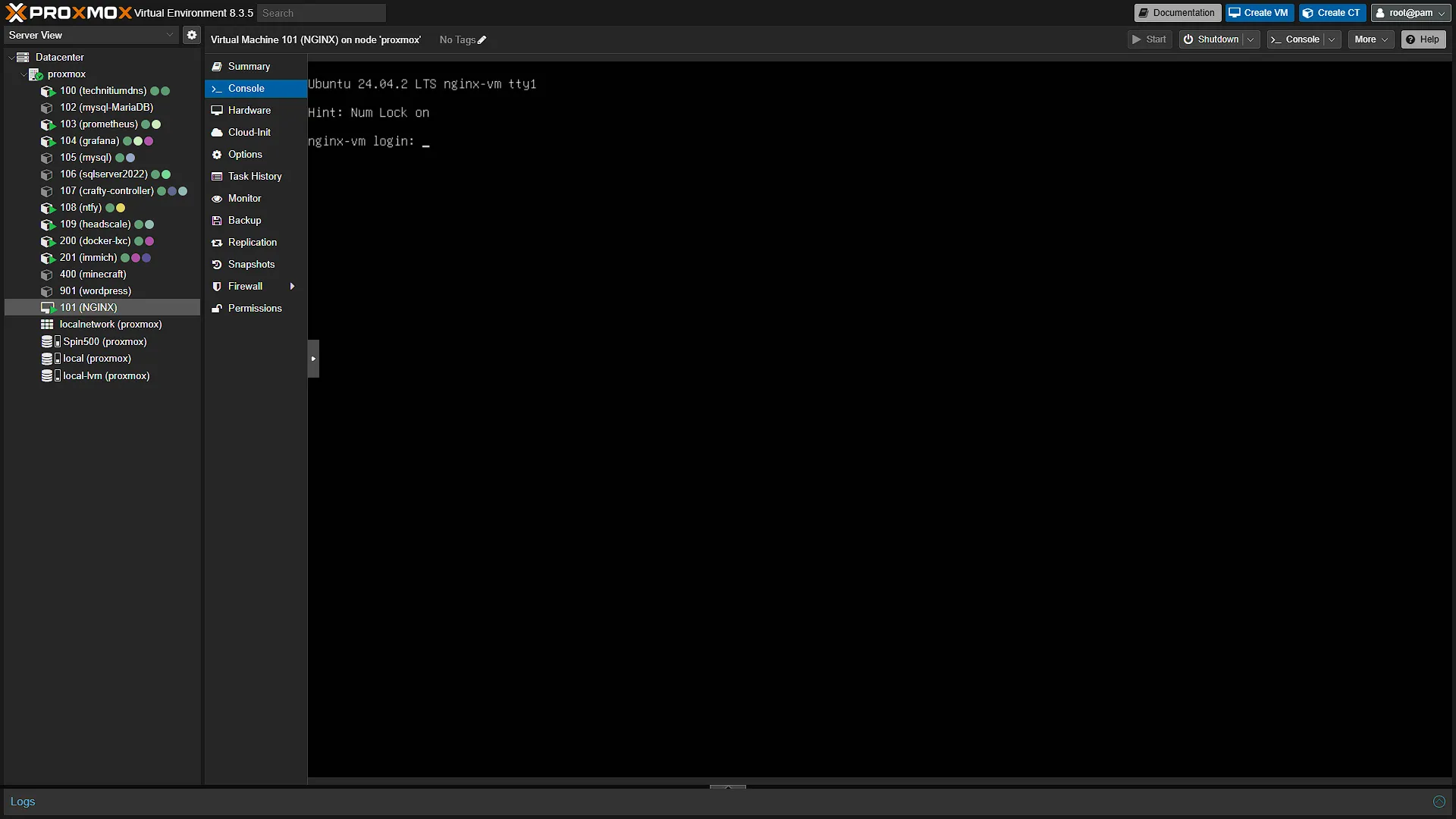Open the Console dropdown arrow in toolbar
This screenshot has width=1456, height=819.
(x=1332, y=39)
